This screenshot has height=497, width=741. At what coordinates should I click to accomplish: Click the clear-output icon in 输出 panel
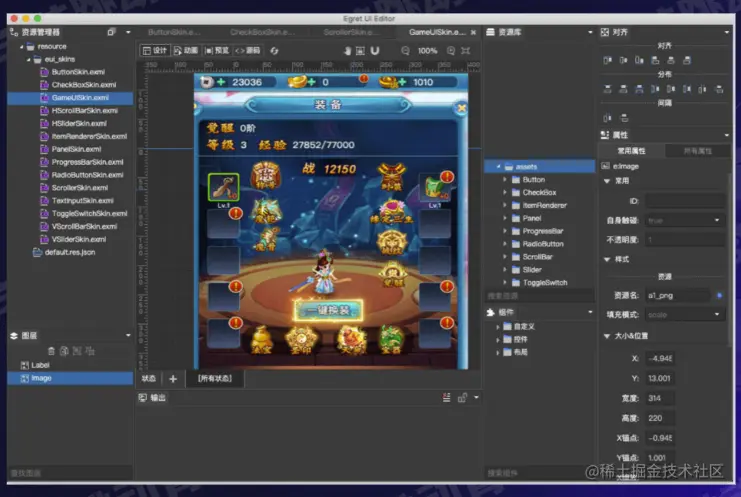[x=447, y=398]
